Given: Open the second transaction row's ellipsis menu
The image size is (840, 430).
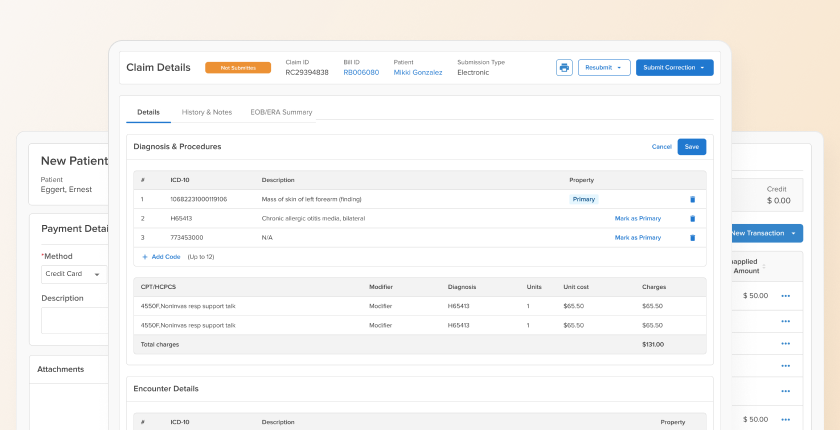Looking at the screenshot, I should (x=785, y=321).
